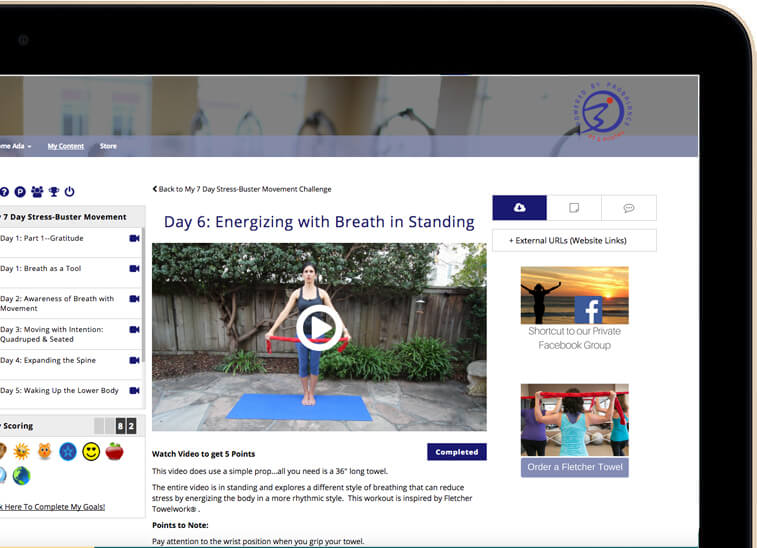
Task: Click the Points to Note heading
Action: coord(180,525)
